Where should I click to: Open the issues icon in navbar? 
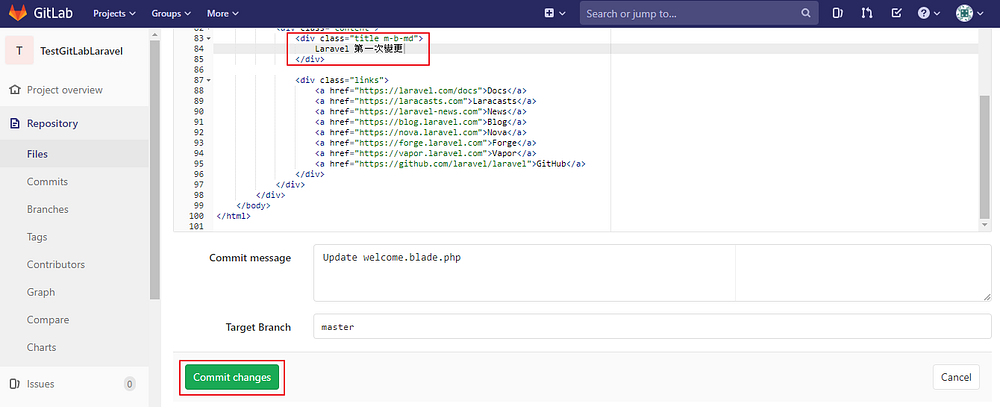tap(837, 13)
